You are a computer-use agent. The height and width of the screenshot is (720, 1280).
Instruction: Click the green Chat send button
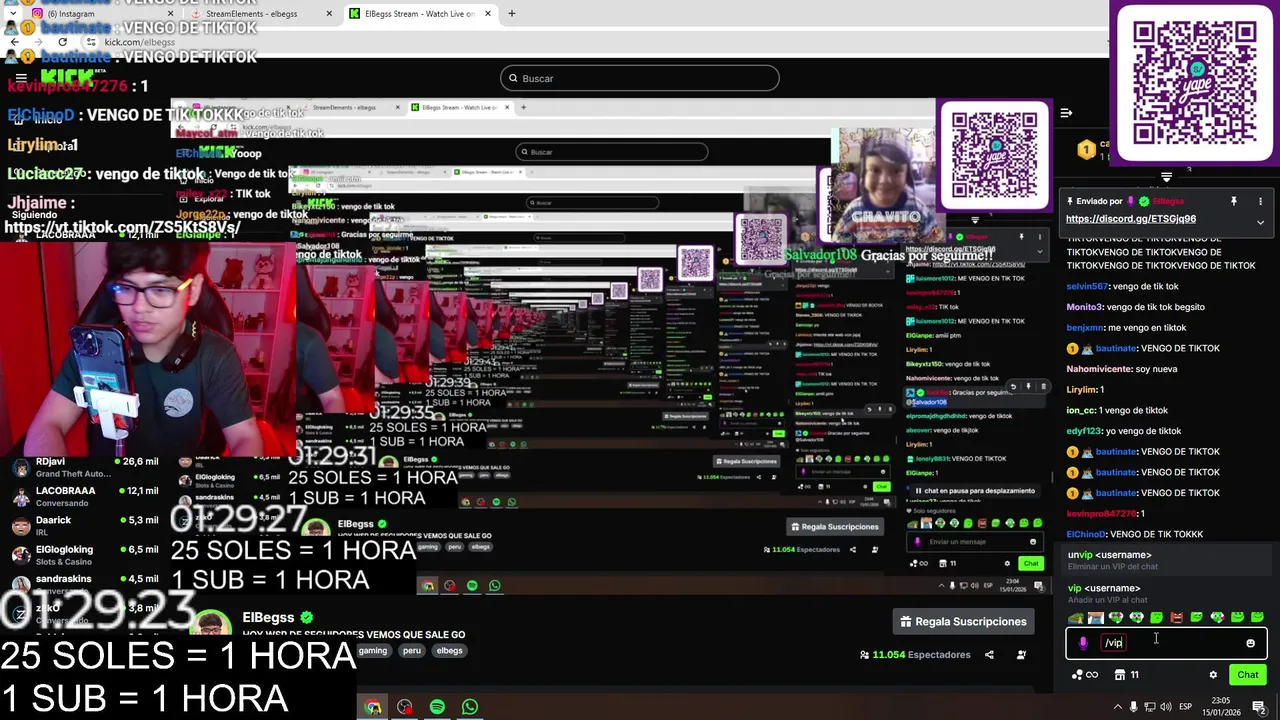point(1247,675)
